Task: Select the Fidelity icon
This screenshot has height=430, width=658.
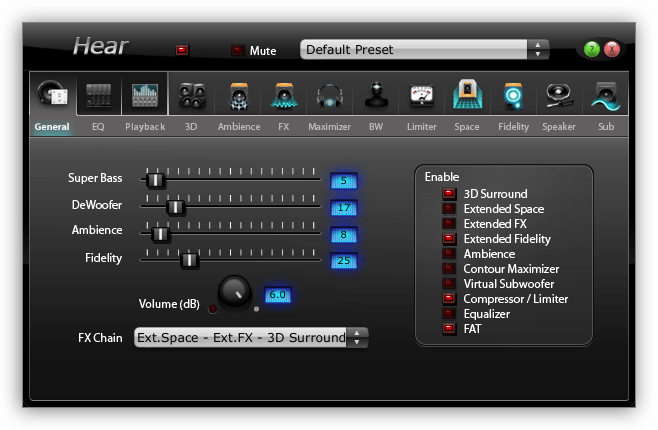Action: 513,96
